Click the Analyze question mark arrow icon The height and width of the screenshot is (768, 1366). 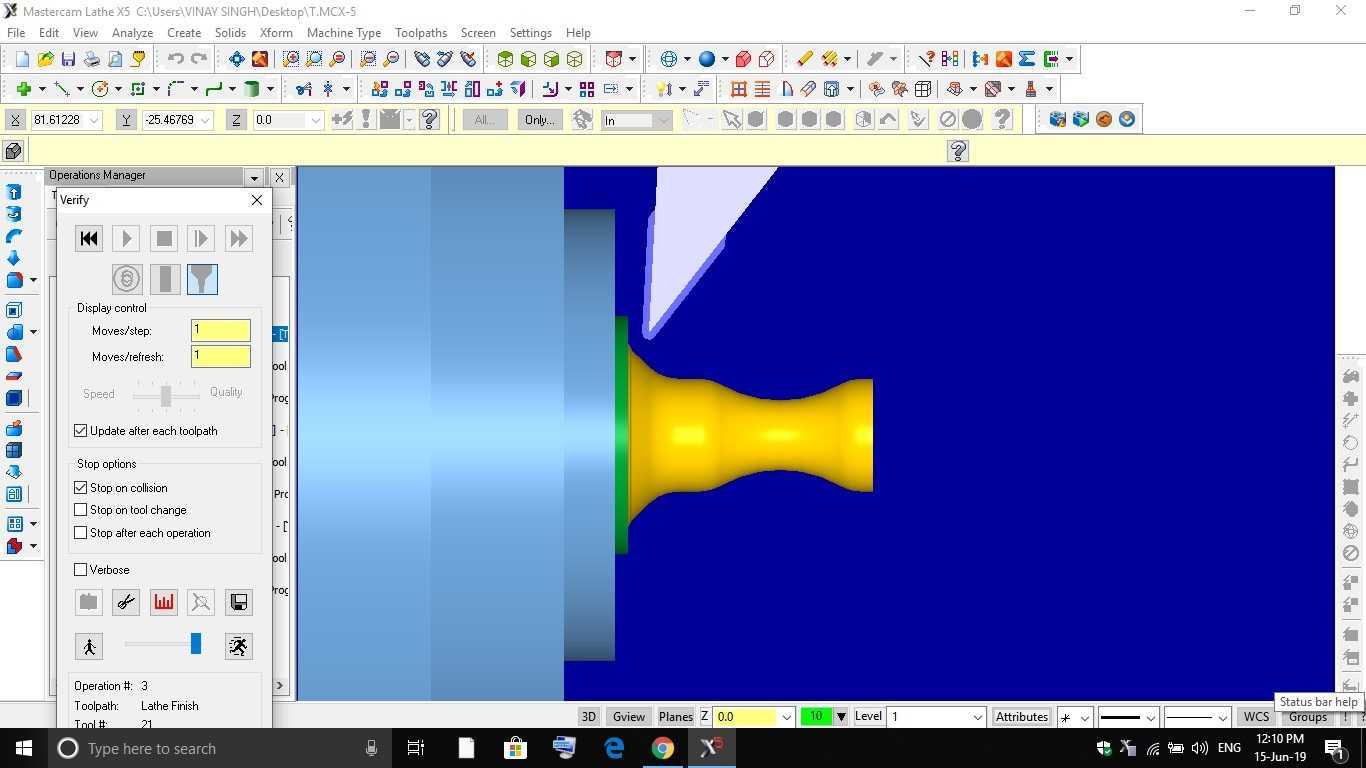point(927,60)
